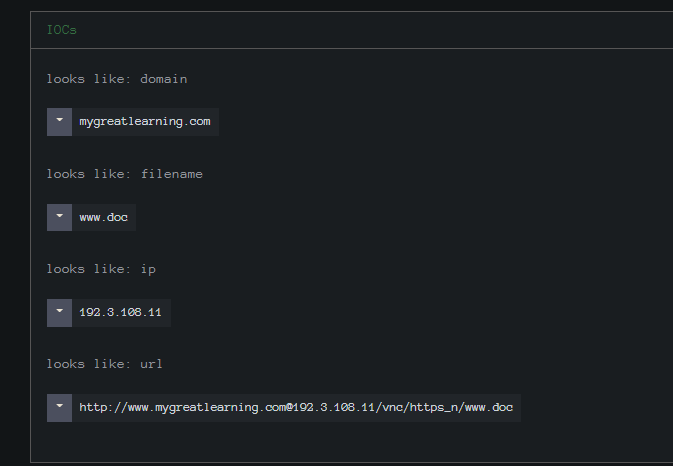Click the green IOCs panel title

tap(61, 30)
